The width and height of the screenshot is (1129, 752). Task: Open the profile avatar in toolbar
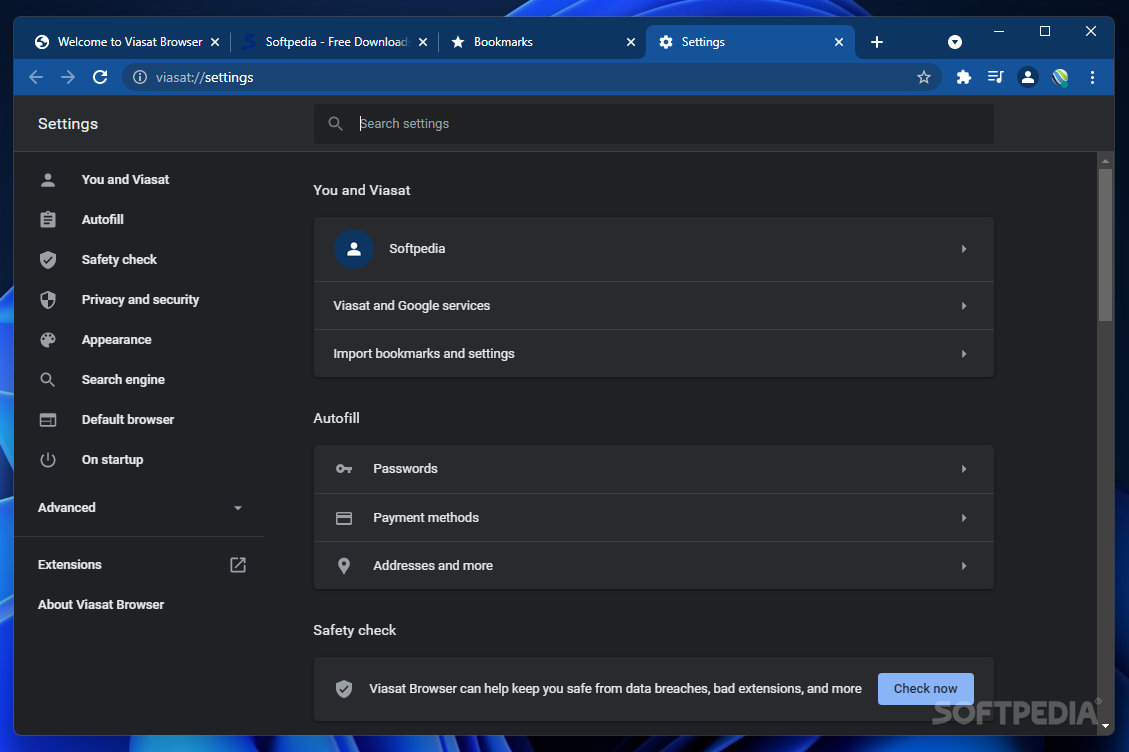(1027, 77)
